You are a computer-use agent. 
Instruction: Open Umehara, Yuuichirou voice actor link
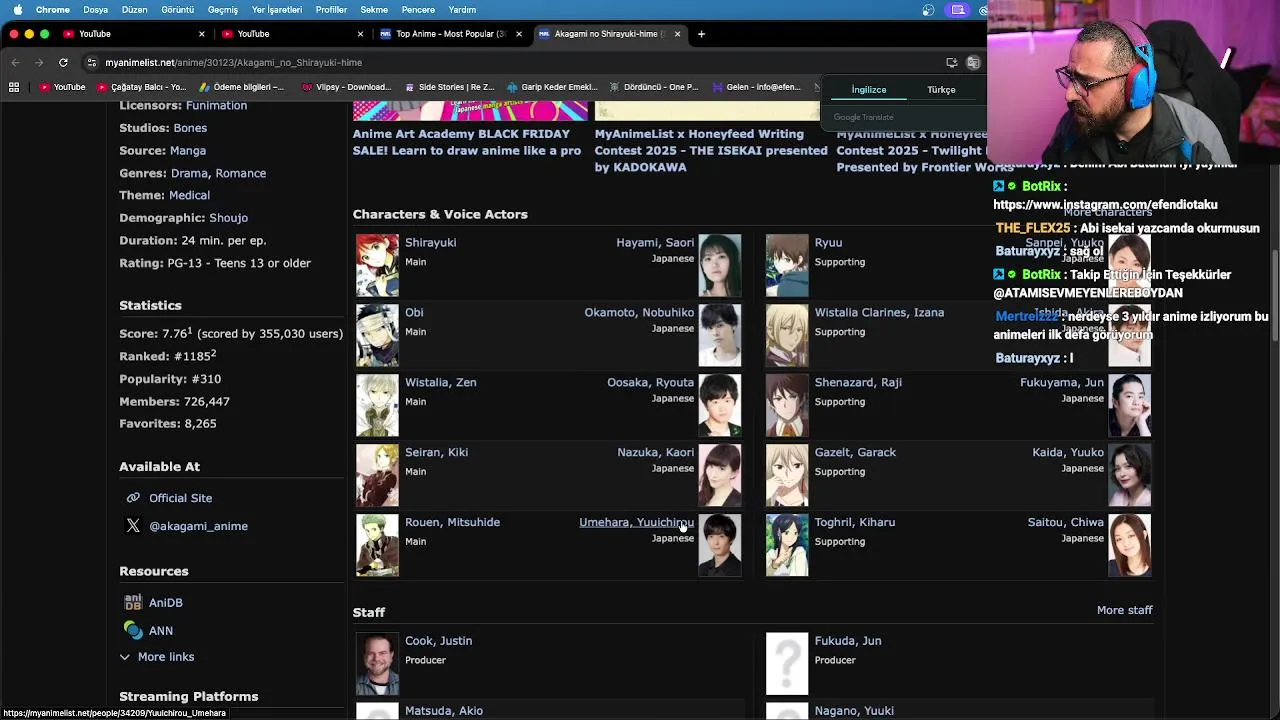pos(636,522)
